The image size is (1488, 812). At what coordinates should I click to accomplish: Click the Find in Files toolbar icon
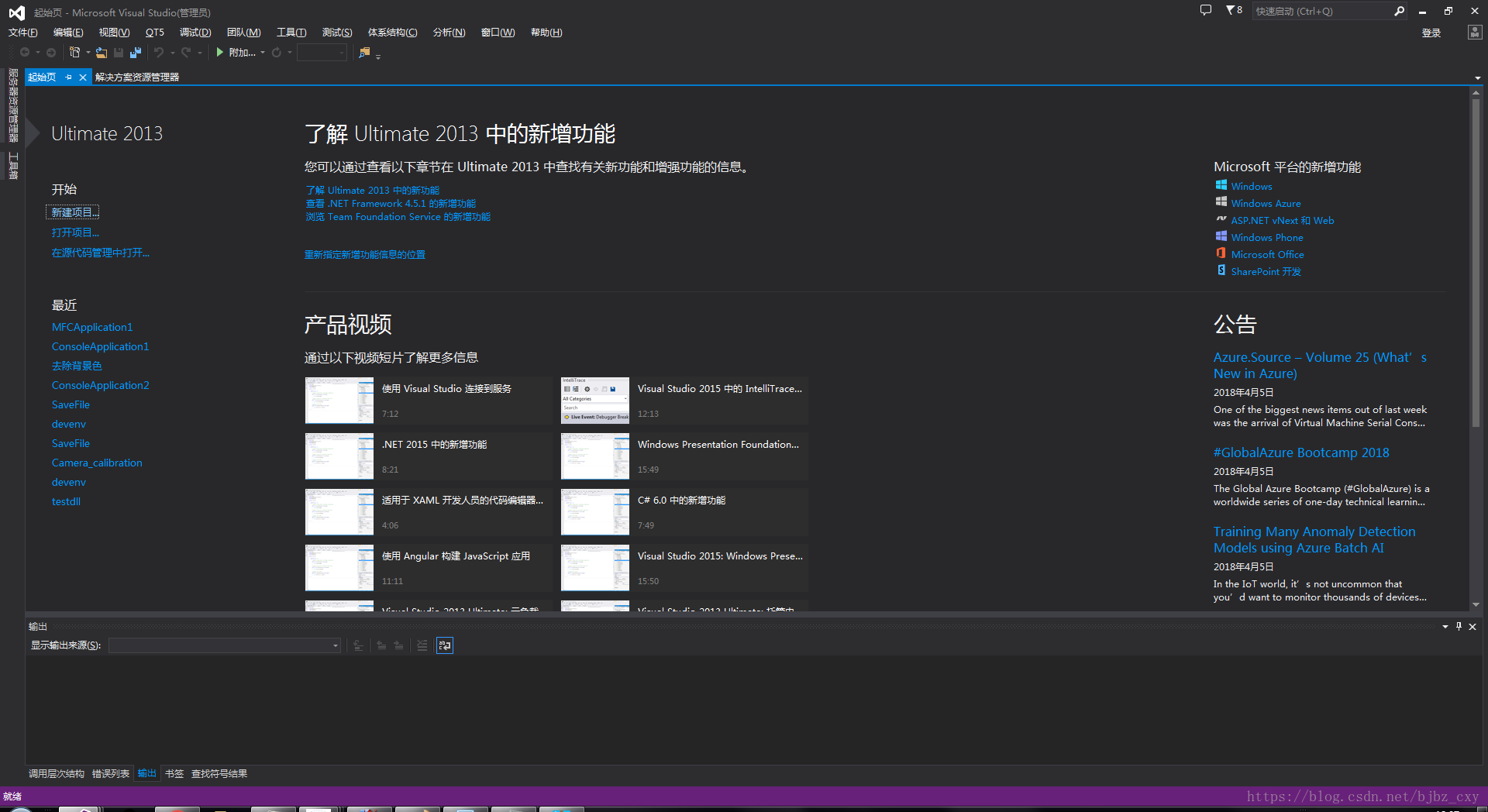click(x=364, y=53)
